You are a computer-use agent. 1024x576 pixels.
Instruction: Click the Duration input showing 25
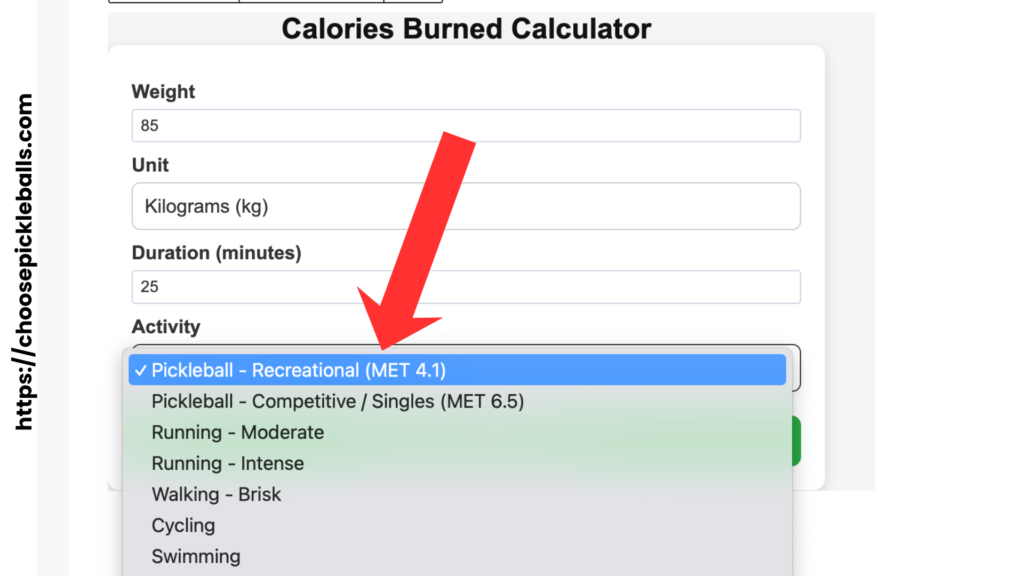(465, 287)
